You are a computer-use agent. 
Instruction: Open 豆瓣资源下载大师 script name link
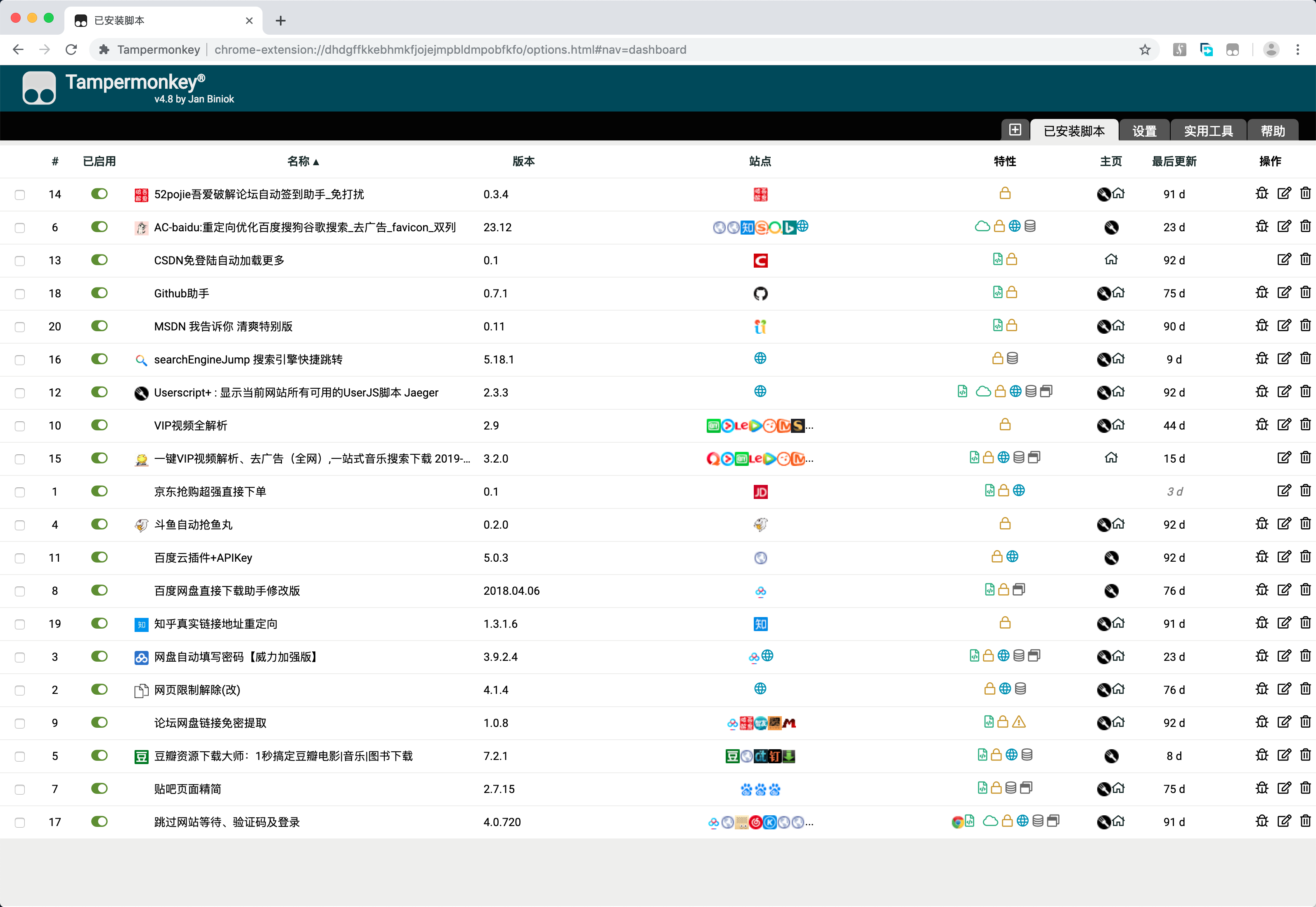(283, 756)
